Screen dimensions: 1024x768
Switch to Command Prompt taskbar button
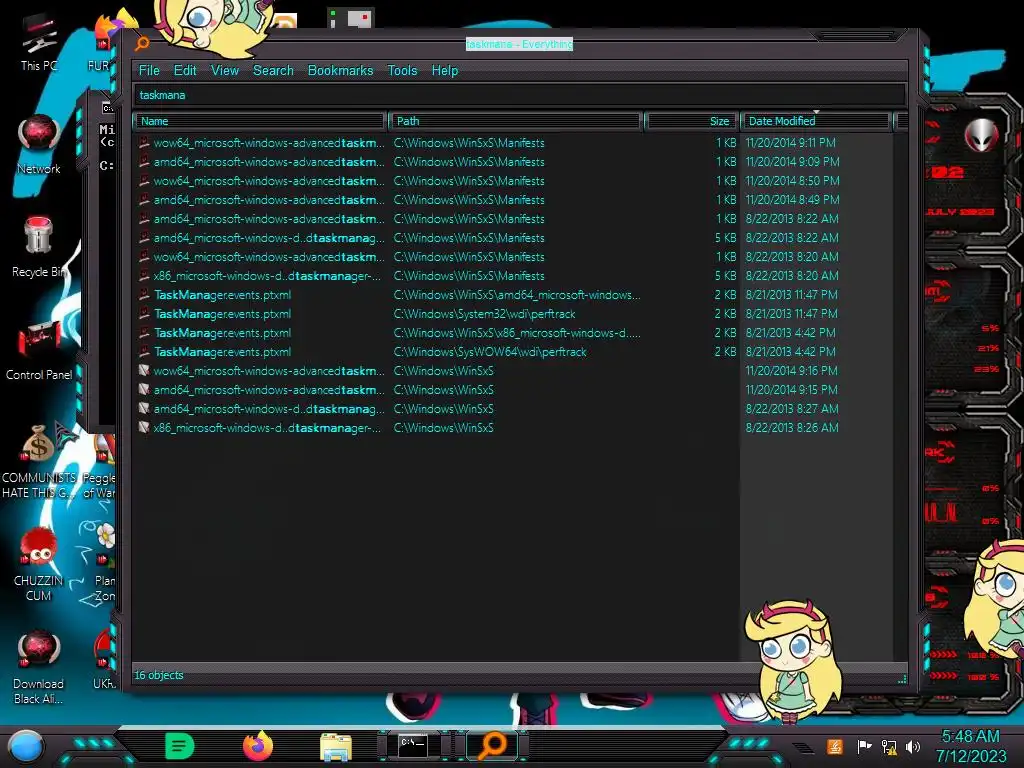click(413, 745)
